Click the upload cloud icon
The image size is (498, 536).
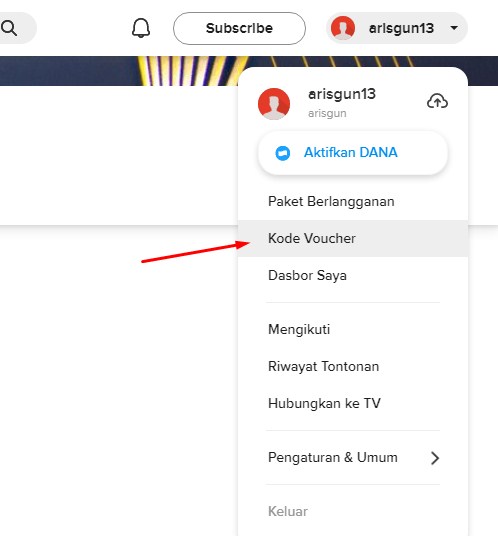click(x=437, y=101)
